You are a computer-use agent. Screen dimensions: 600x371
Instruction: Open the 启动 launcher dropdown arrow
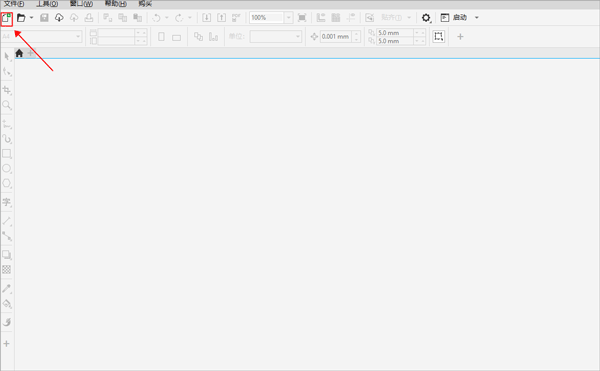476,18
